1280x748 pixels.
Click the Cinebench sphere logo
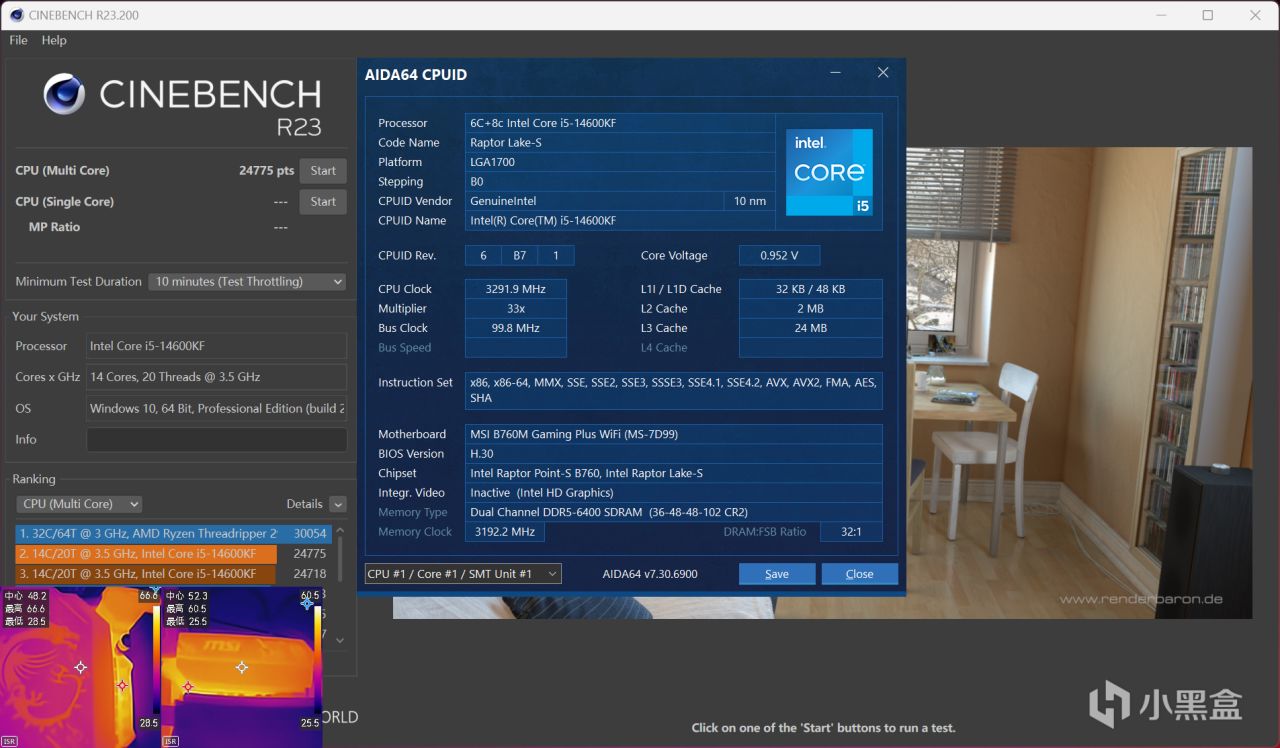(64, 94)
